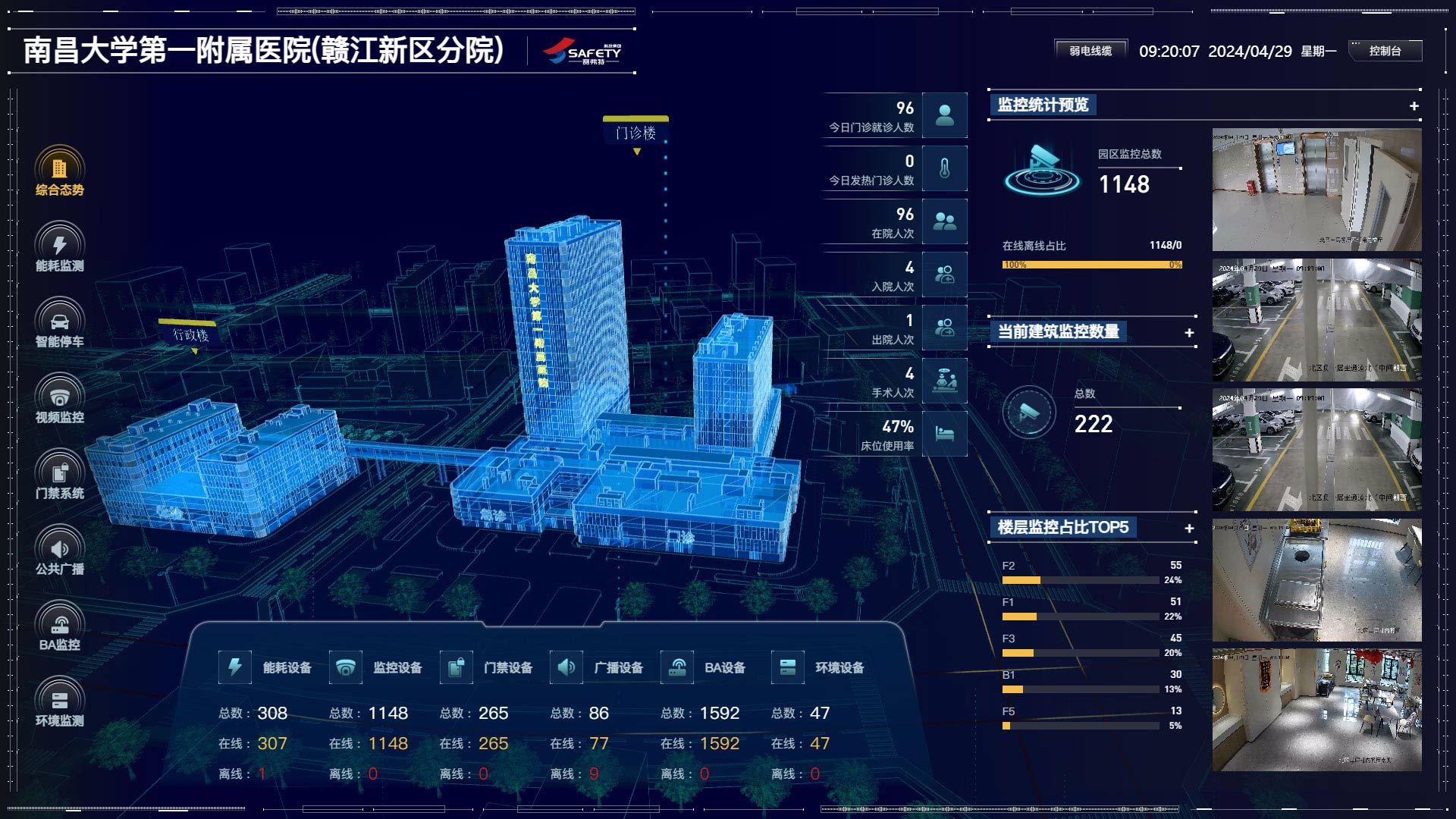Click the 今日发热门诊人数 thermometer icon
Screen dimensions: 1456x819
click(x=944, y=168)
